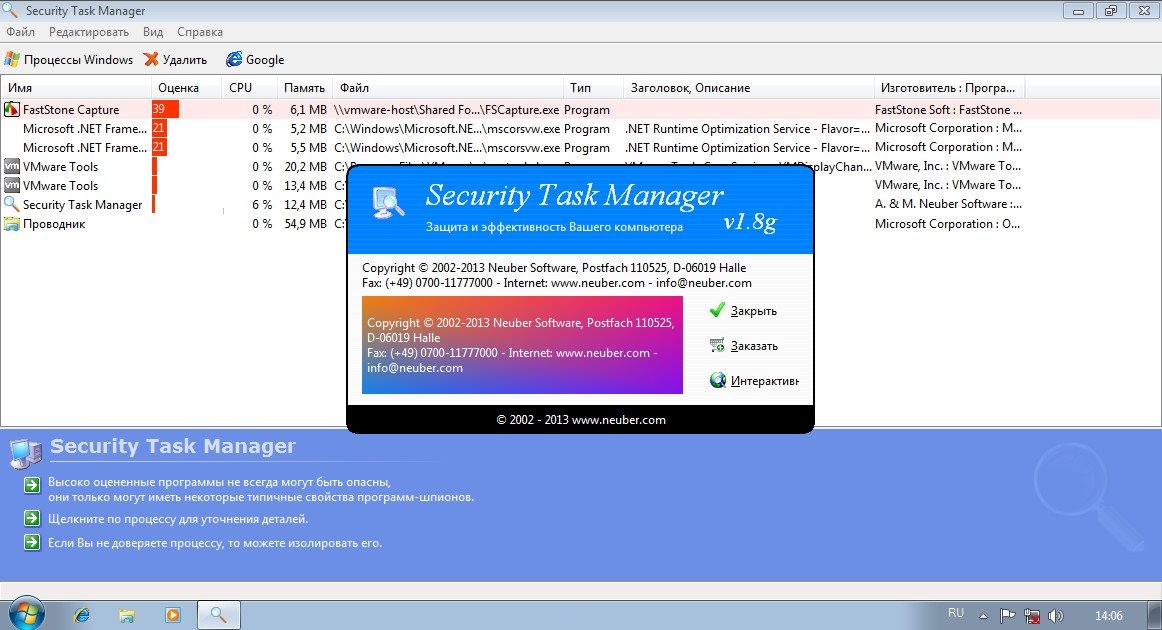Click the Процессы Windows toolbar button
This screenshot has height=630, width=1162.
pyautogui.click(x=69, y=59)
